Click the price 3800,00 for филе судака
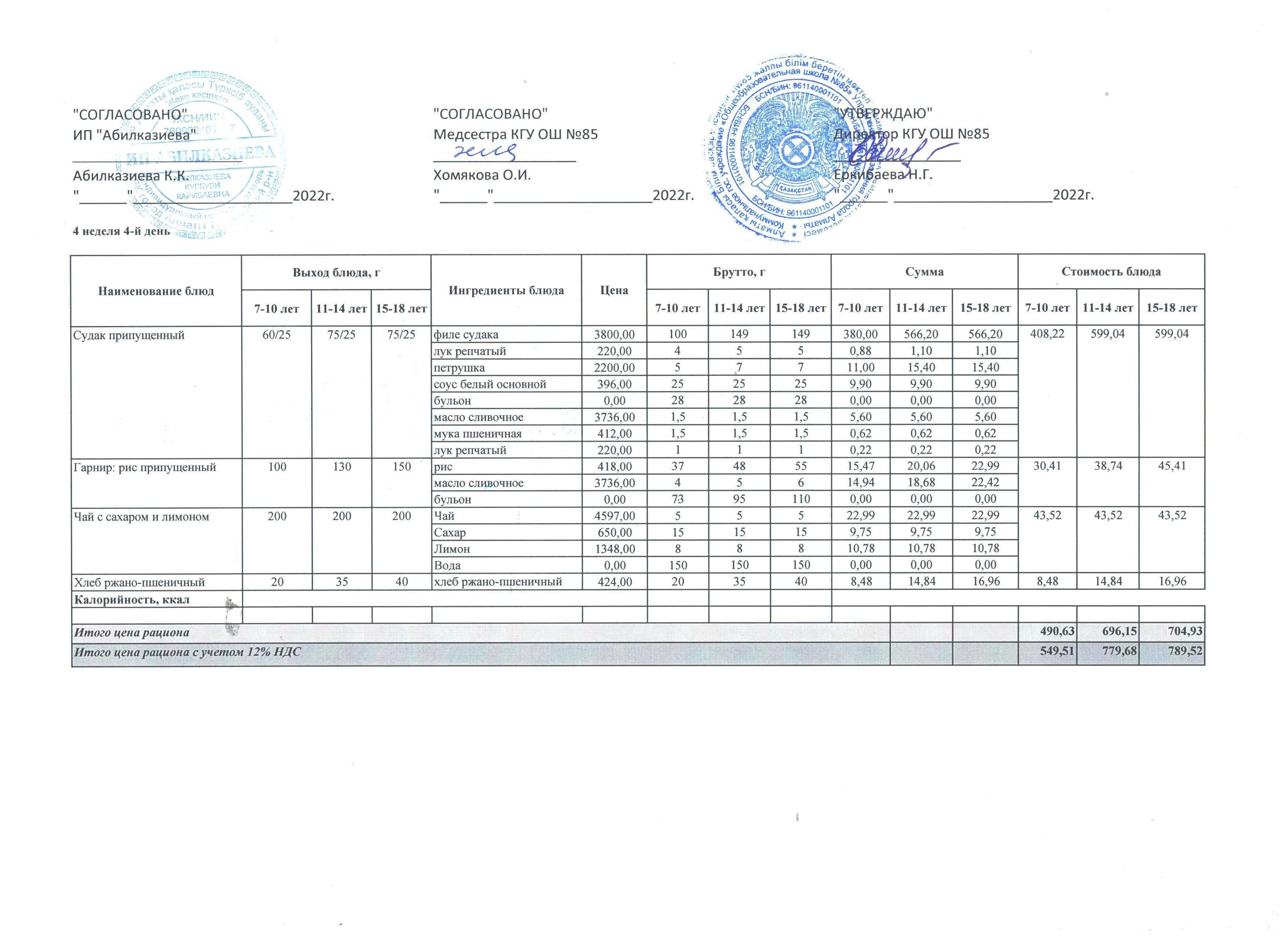This screenshot has width=1288, height=936. pyautogui.click(x=614, y=335)
